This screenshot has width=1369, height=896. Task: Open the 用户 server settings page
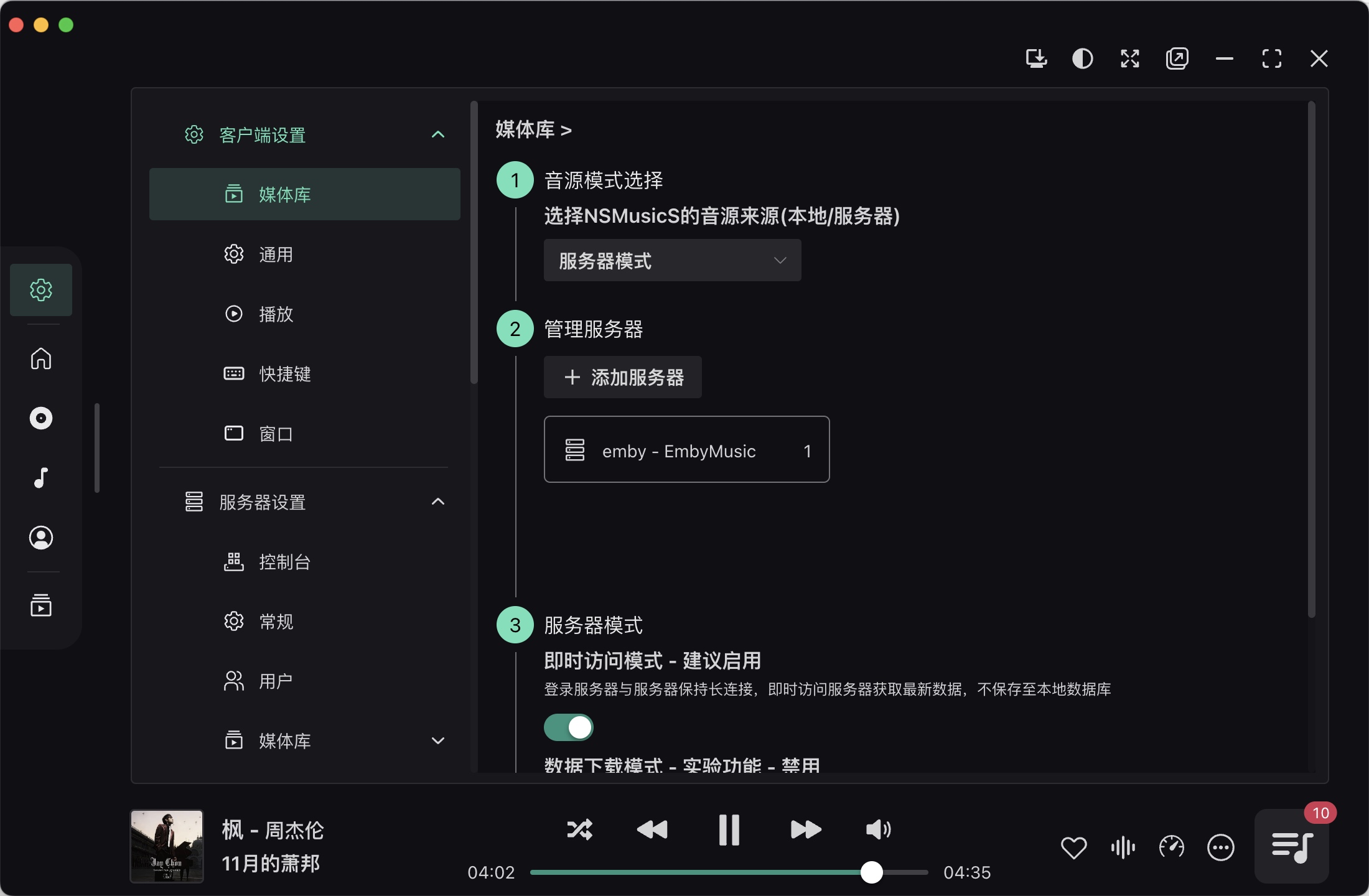(x=305, y=681)
